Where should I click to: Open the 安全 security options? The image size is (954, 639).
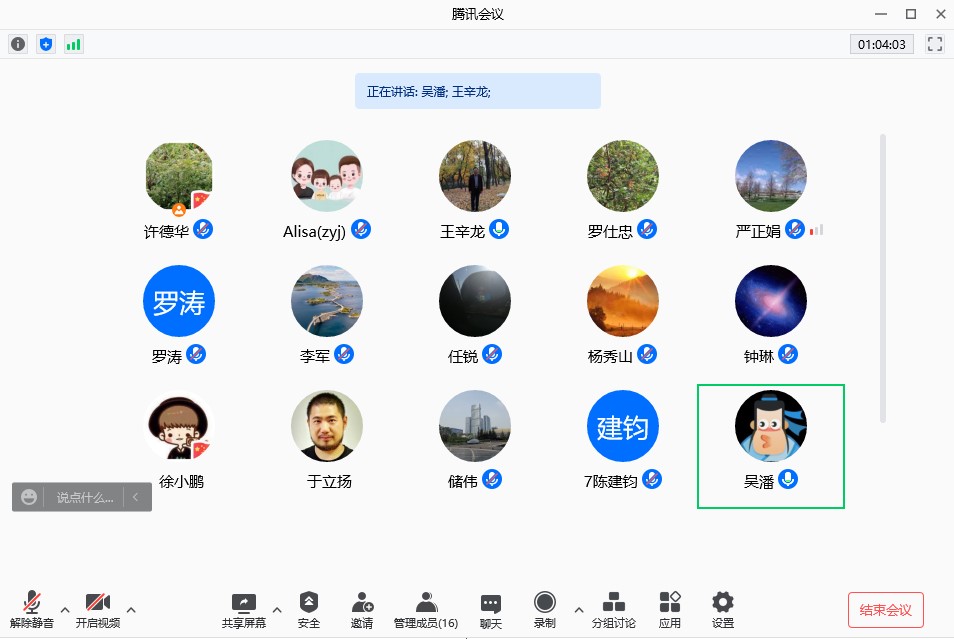[x=309, y=609]
